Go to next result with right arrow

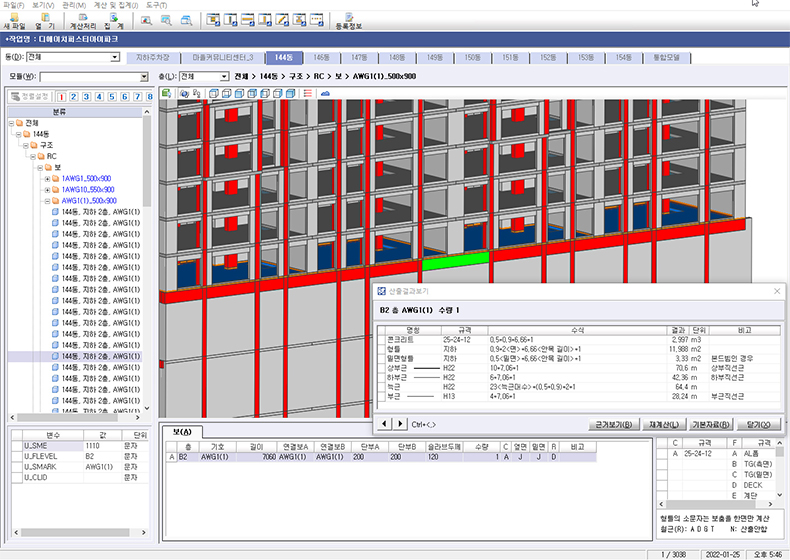(x=400, y=424)
